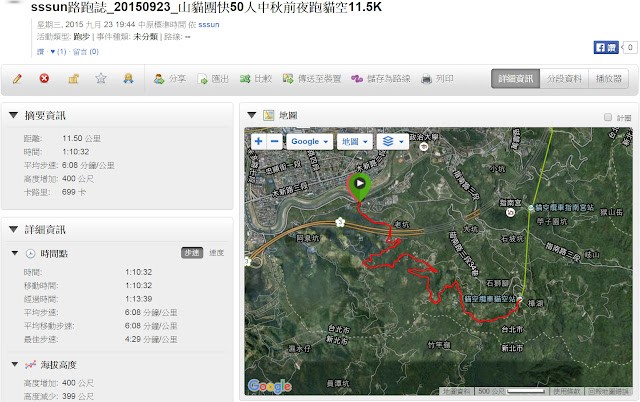Click the 貓空纜車指南宮站 station marker

click(531, 209)
